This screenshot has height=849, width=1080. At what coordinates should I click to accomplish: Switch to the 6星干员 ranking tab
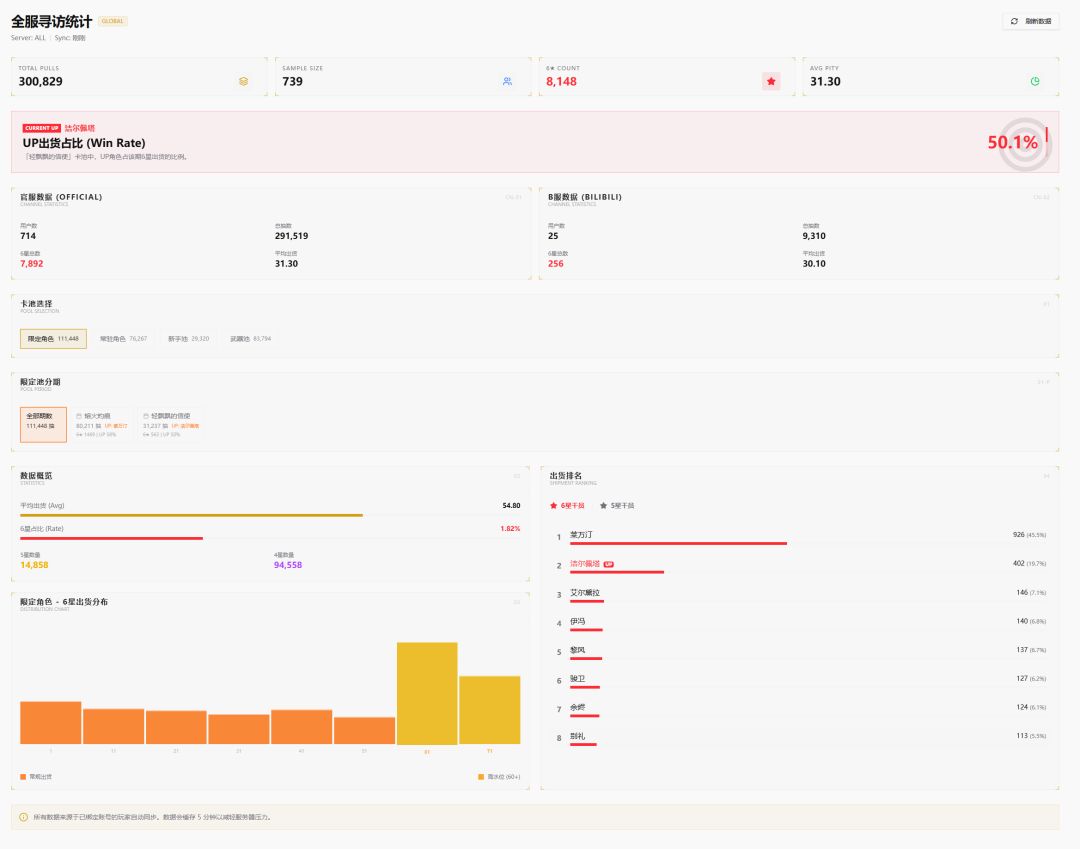pyautogui.click(x=568, y=505)
